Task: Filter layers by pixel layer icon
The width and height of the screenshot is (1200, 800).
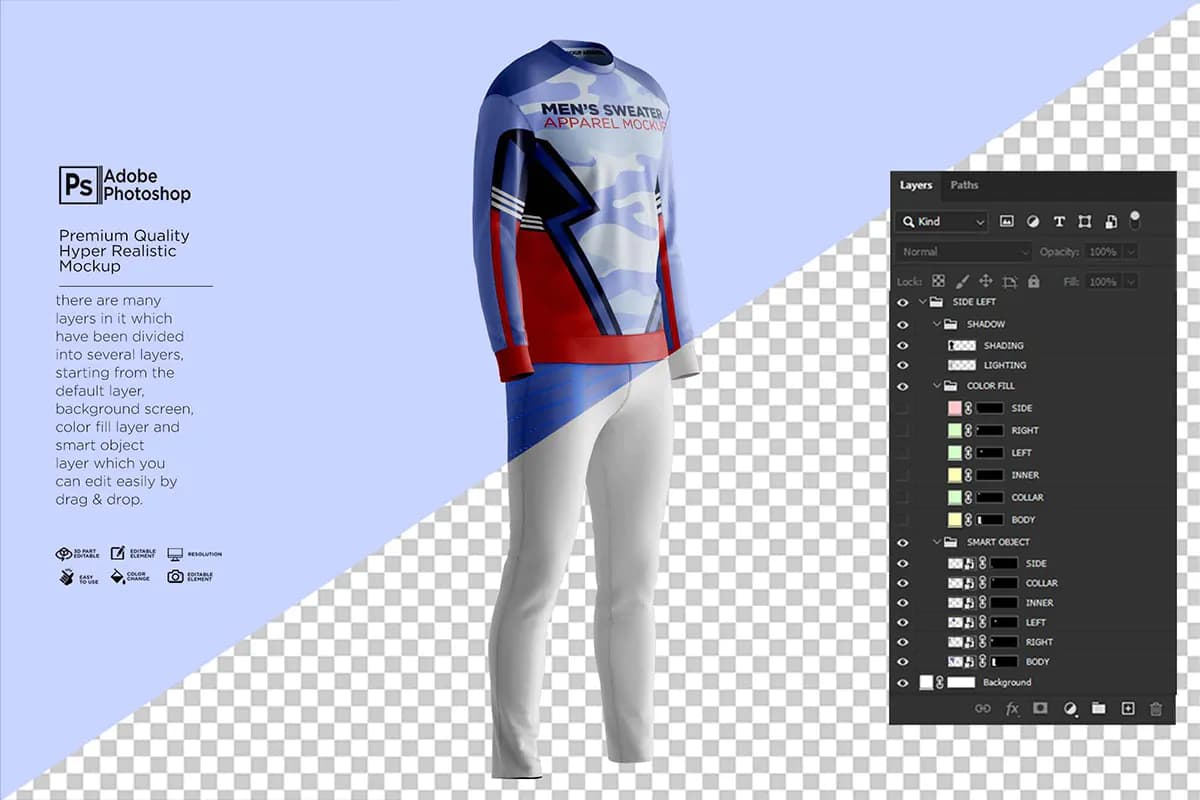Action: [x=1006, y=221]
